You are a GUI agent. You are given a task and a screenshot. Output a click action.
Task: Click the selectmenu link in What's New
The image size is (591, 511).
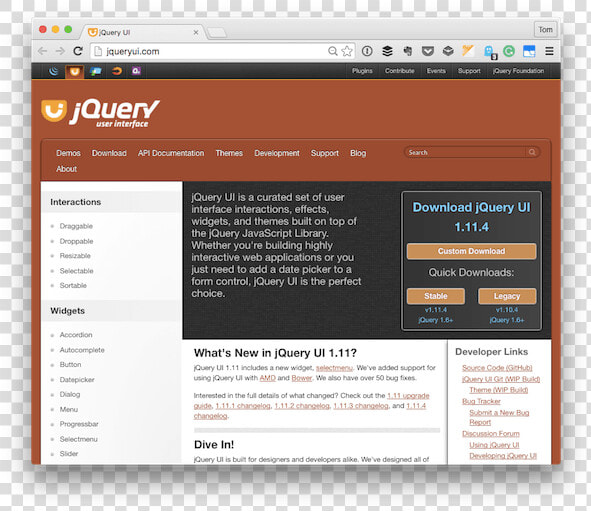[334, 367]
